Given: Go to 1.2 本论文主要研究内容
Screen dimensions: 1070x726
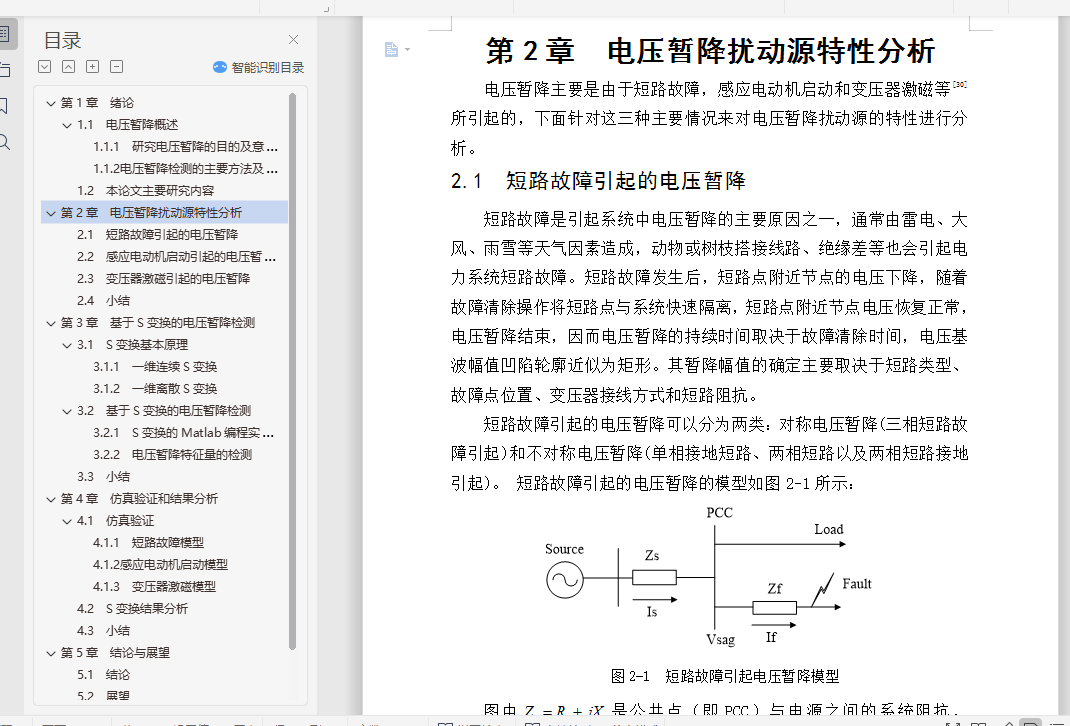Looking at the screenshot, I should click(145, 190).
